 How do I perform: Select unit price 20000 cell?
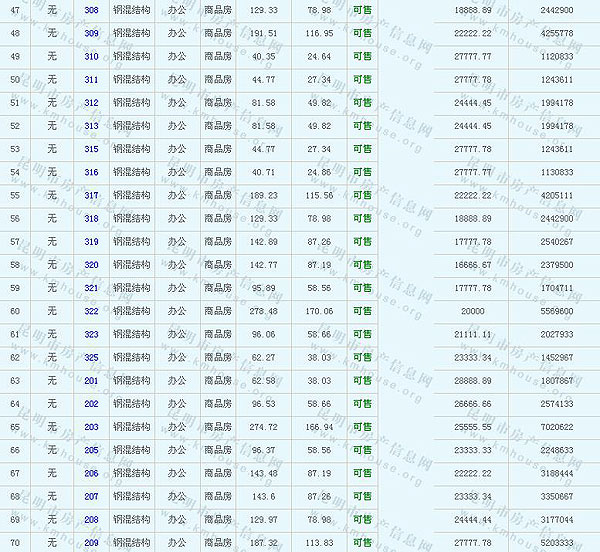(473, 311)
